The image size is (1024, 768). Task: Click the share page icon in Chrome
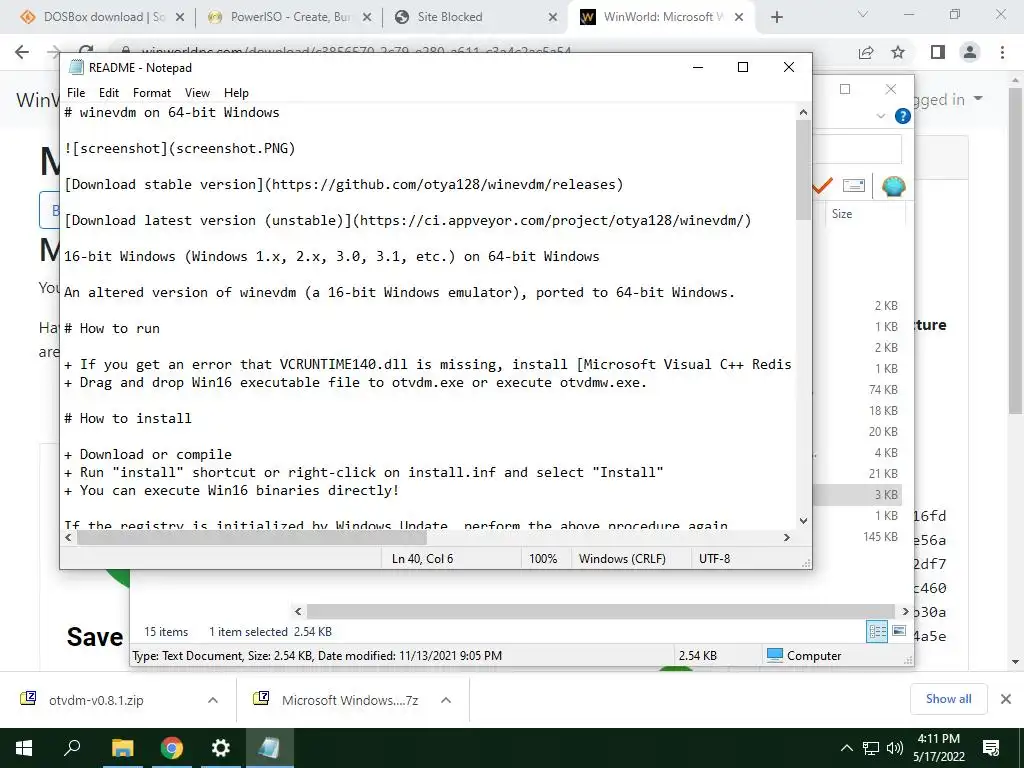pos(866,52)
